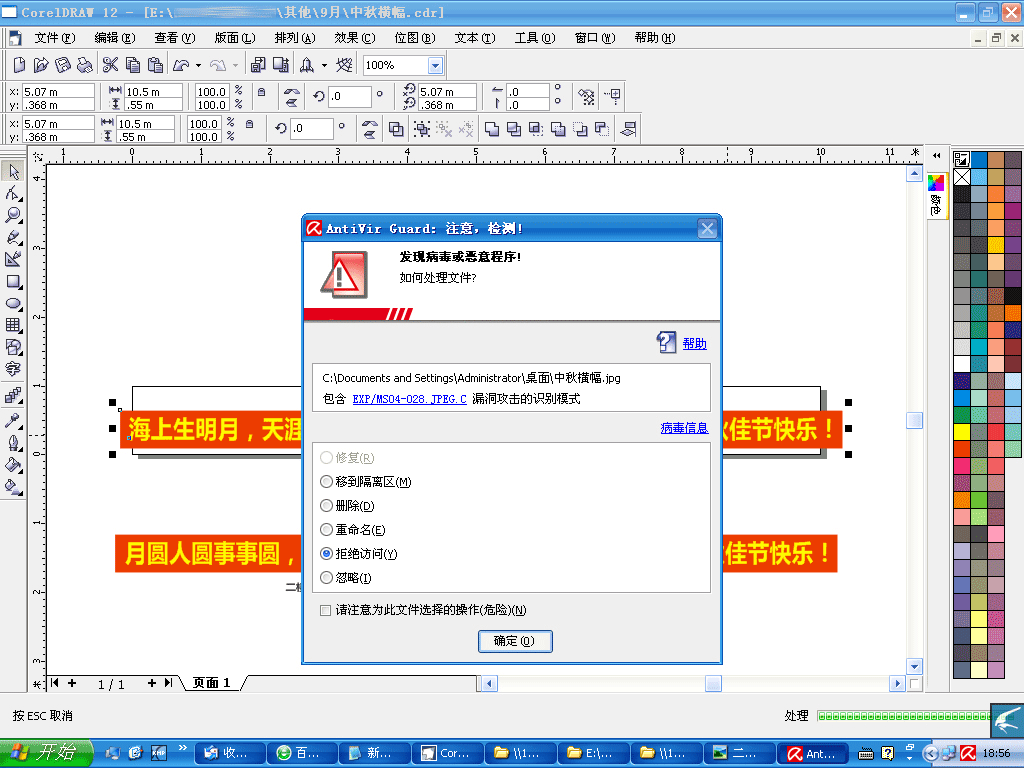The image size is (1024, 768).
Task: Select the Pick tool in the toolbox
Action: [x=13, y=172]
